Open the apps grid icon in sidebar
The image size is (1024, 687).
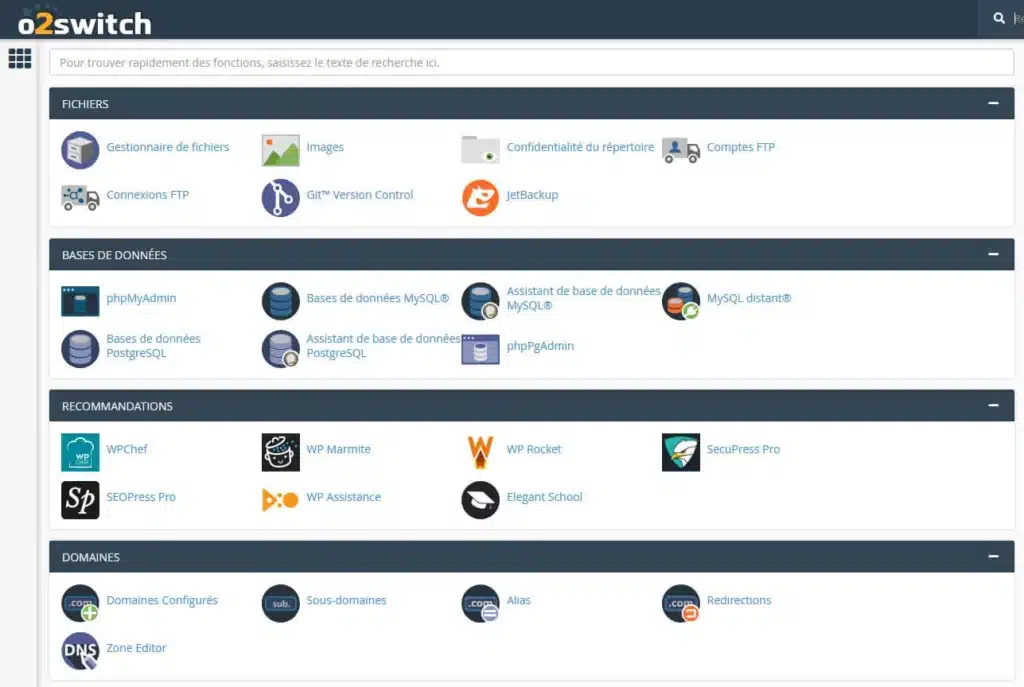(20, 58)
